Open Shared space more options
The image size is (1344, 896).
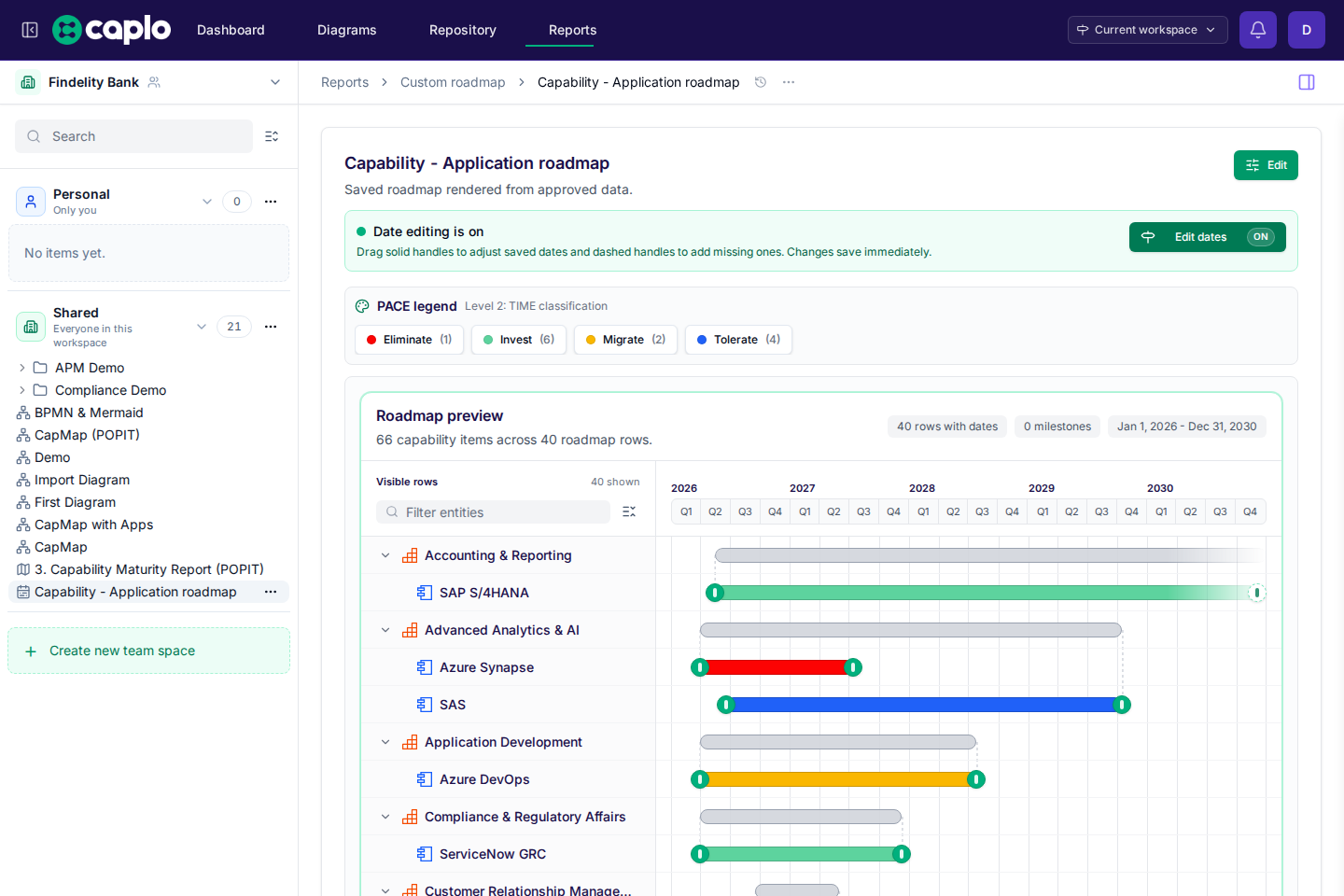(x=271, y=327)
